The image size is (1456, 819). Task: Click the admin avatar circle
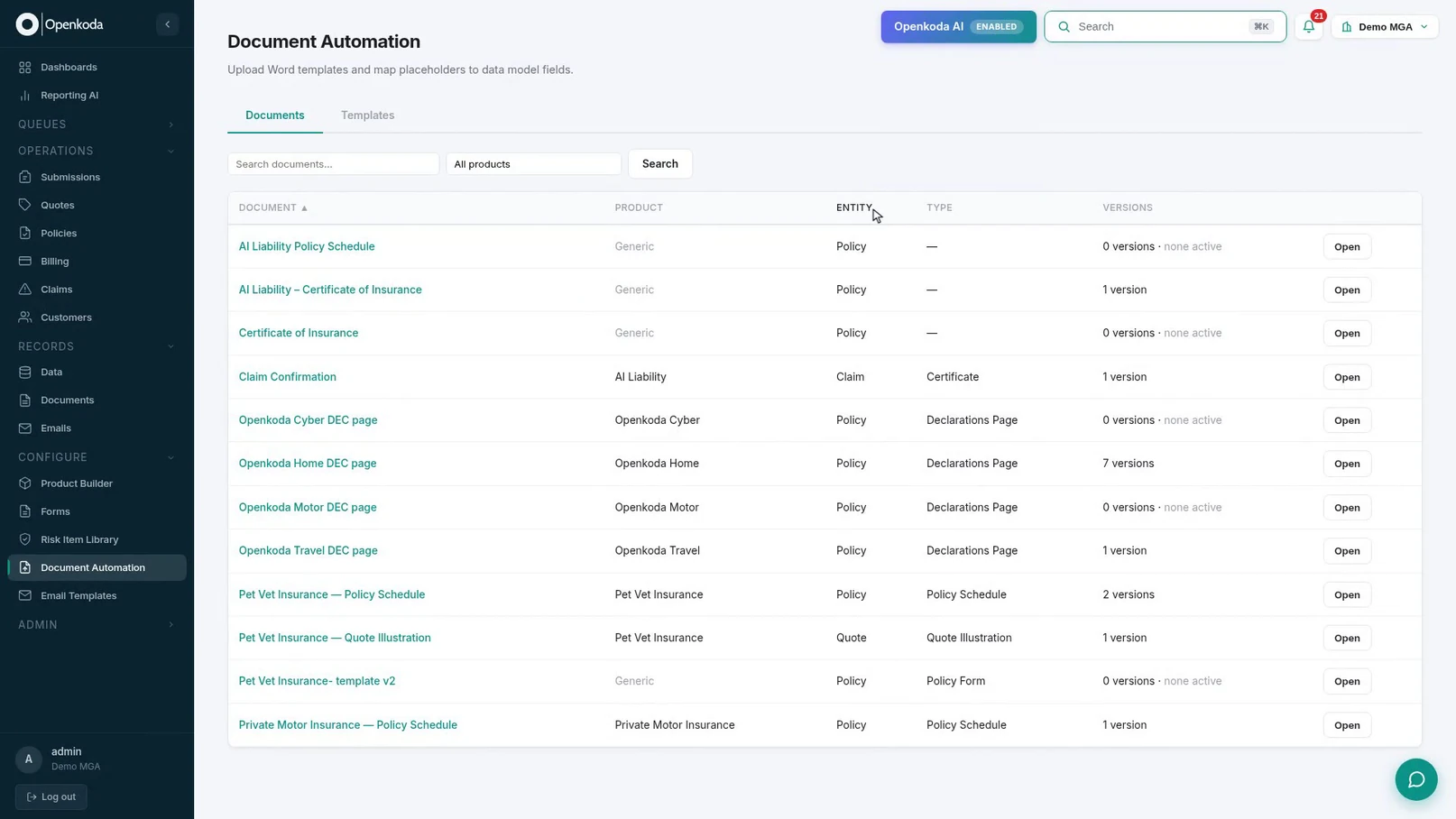pos(29,759)
